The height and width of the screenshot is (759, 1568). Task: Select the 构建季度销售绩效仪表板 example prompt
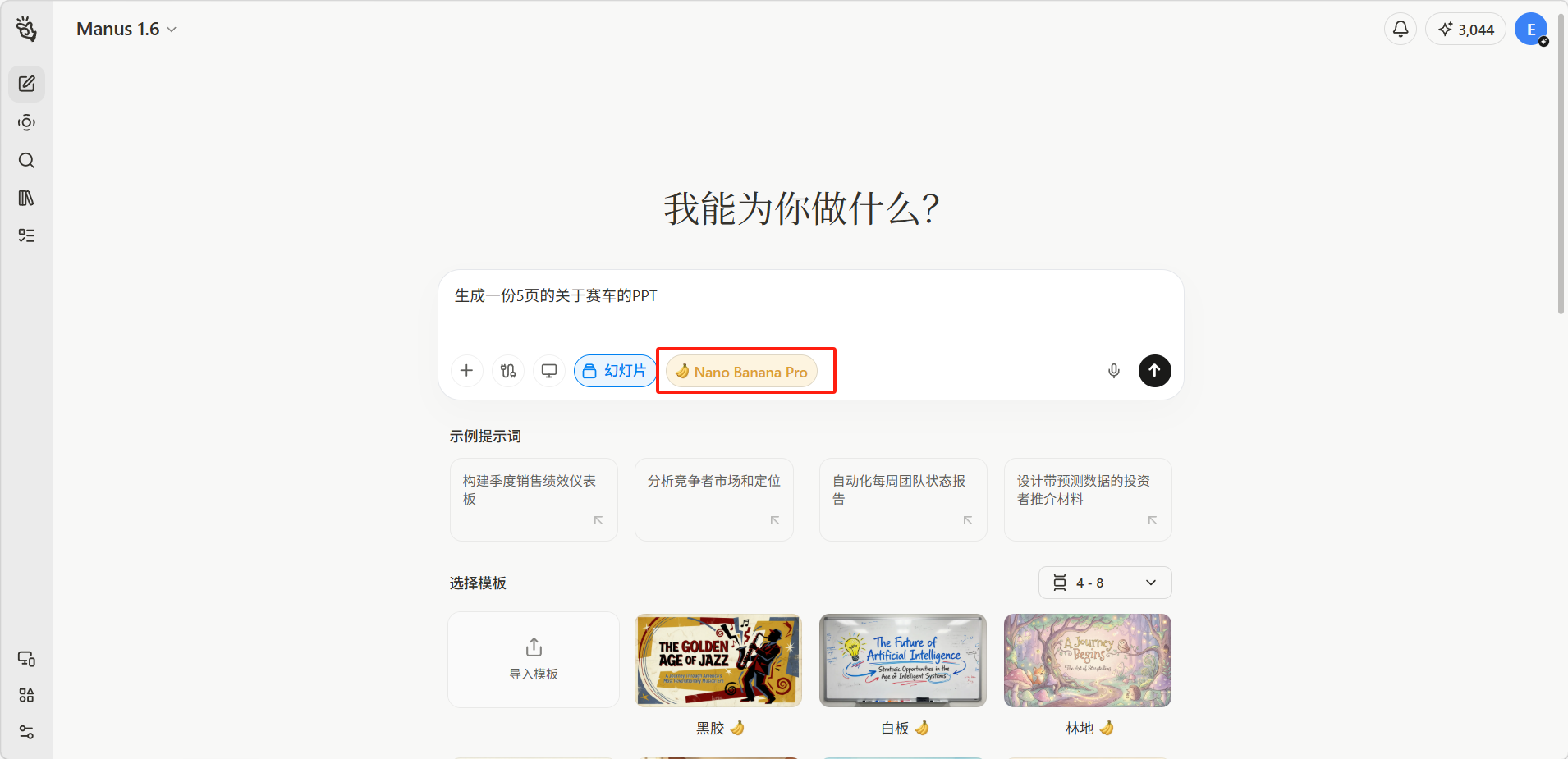534,499
